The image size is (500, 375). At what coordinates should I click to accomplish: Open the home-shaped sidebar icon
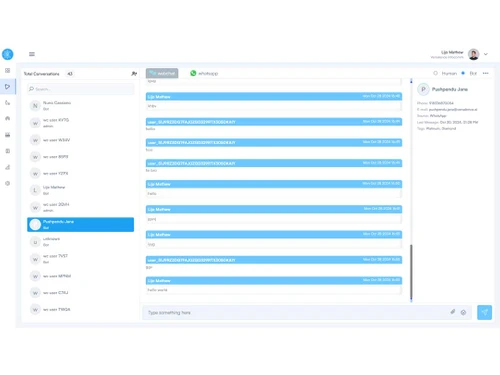pos(7,118)
